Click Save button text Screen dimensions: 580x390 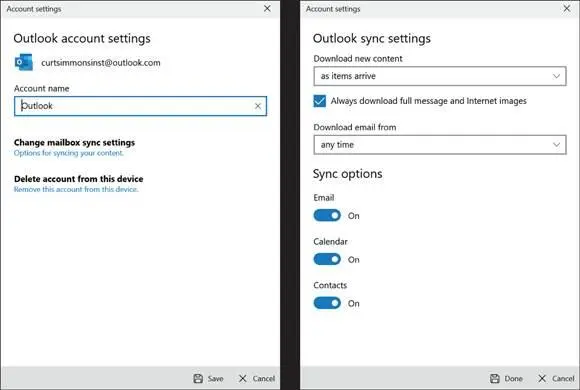point(215,379)
